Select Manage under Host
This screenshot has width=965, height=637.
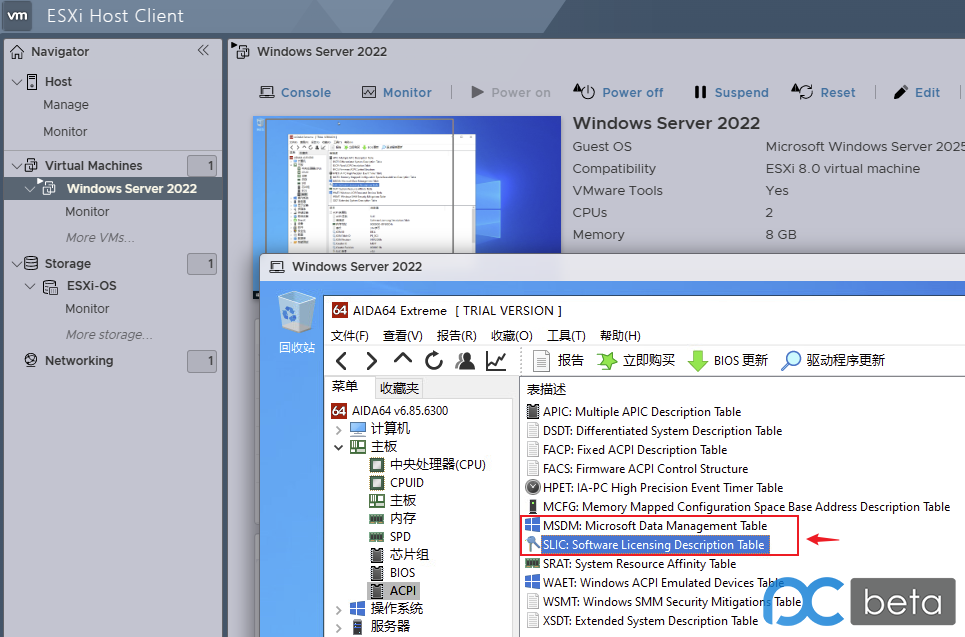tap(66, 105)
